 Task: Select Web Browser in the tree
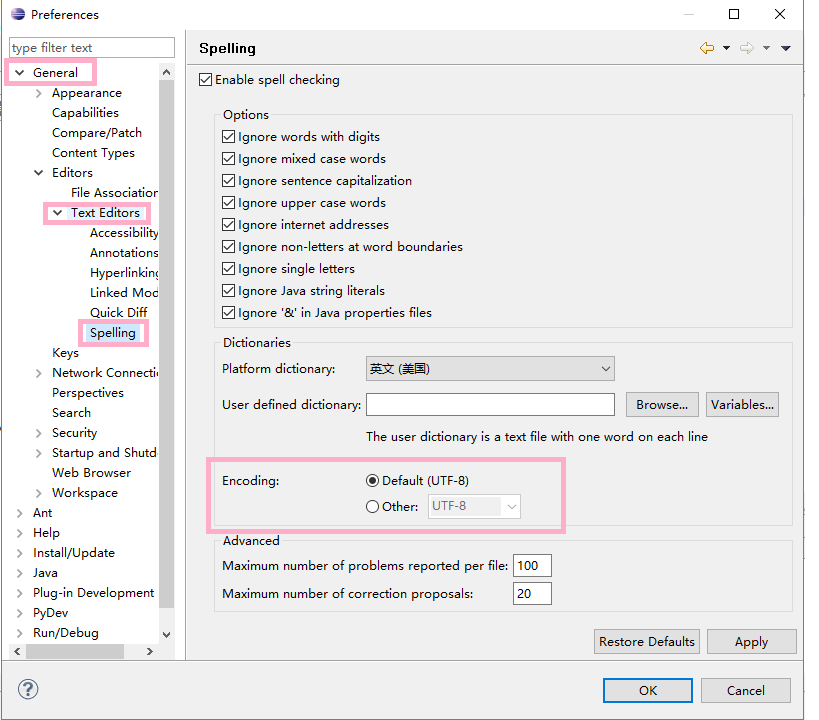point(91,473)
